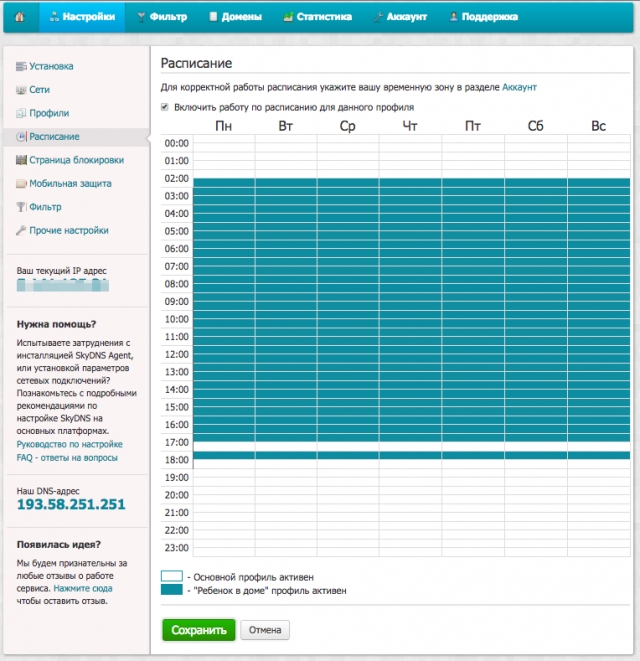Click the Ср column header
This screenshot has width=640, height=661.
tap(347, 126)
